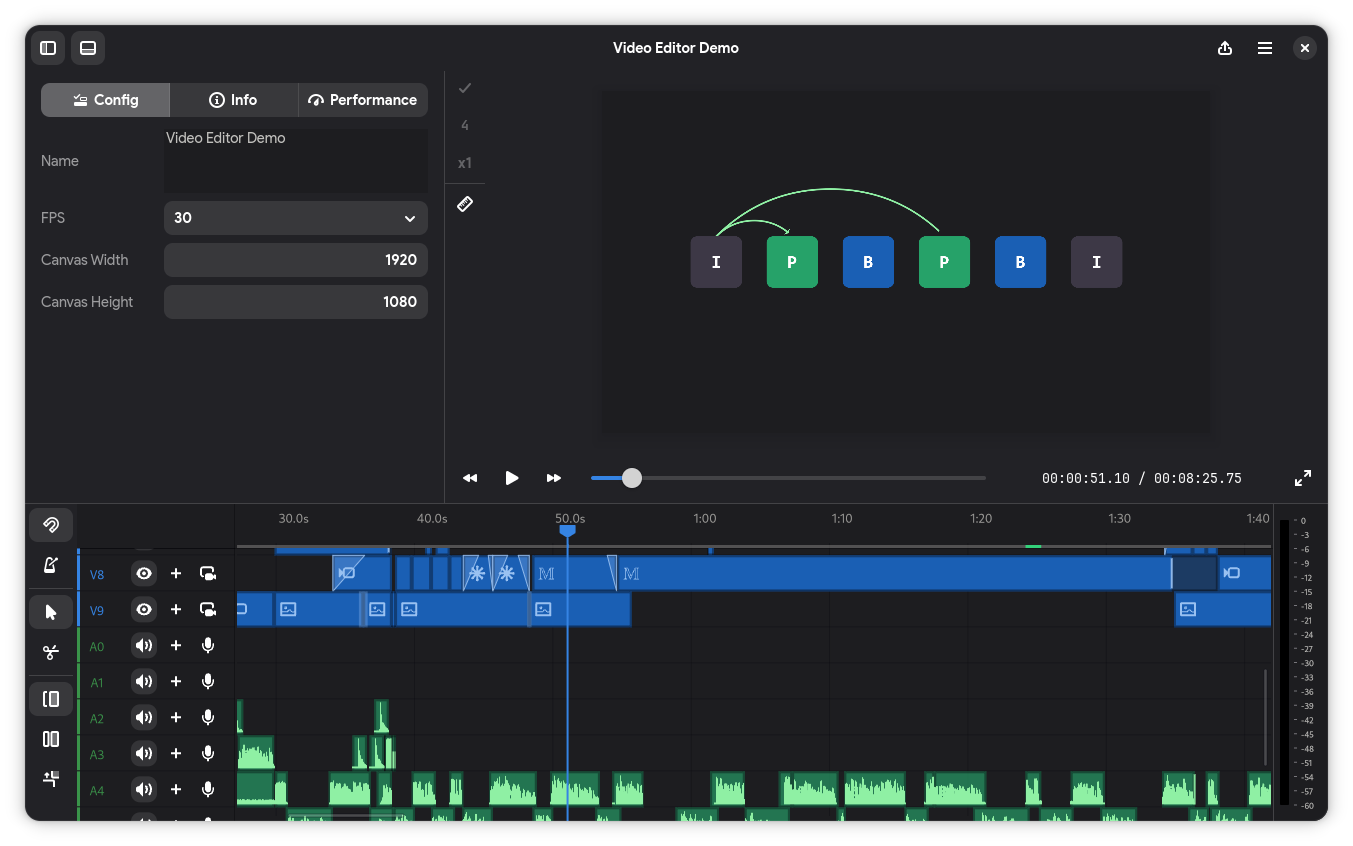
Task: Click the "4" button beside the preview
Action: click(465, 125)
